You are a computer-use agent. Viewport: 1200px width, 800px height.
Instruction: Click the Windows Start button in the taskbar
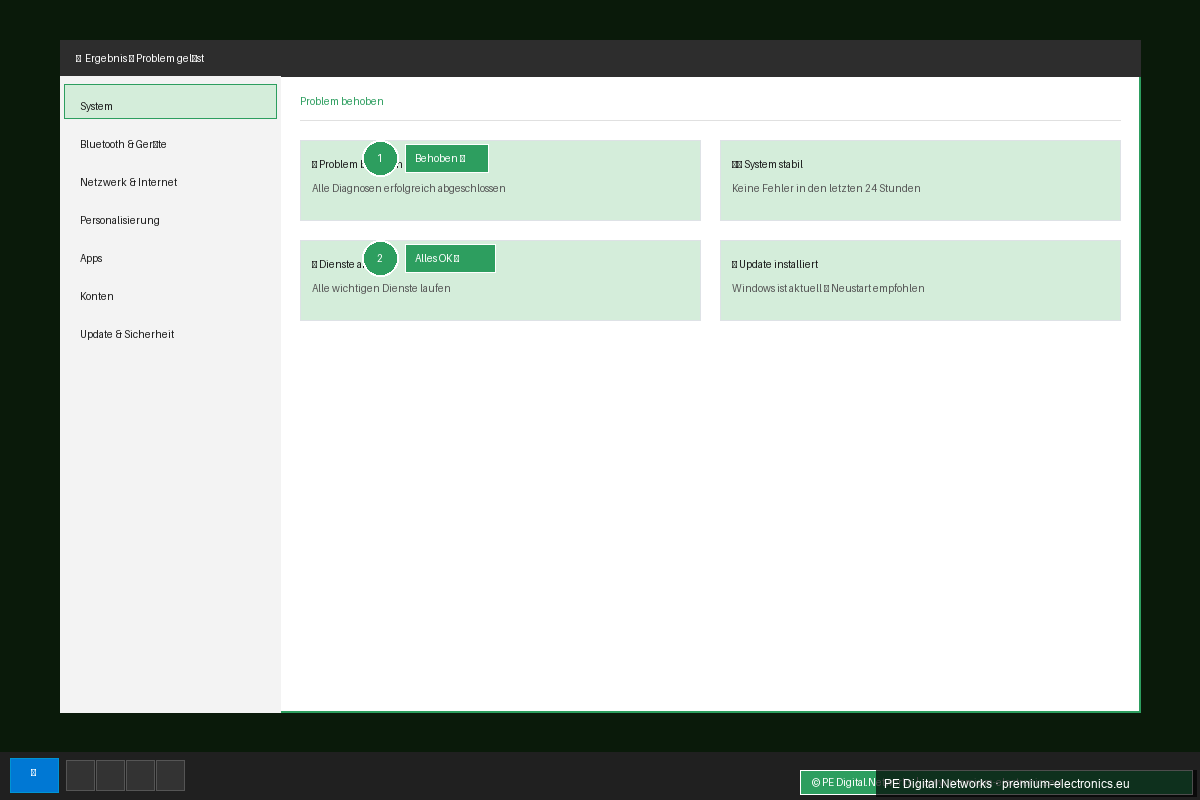(x=34, y=775)
